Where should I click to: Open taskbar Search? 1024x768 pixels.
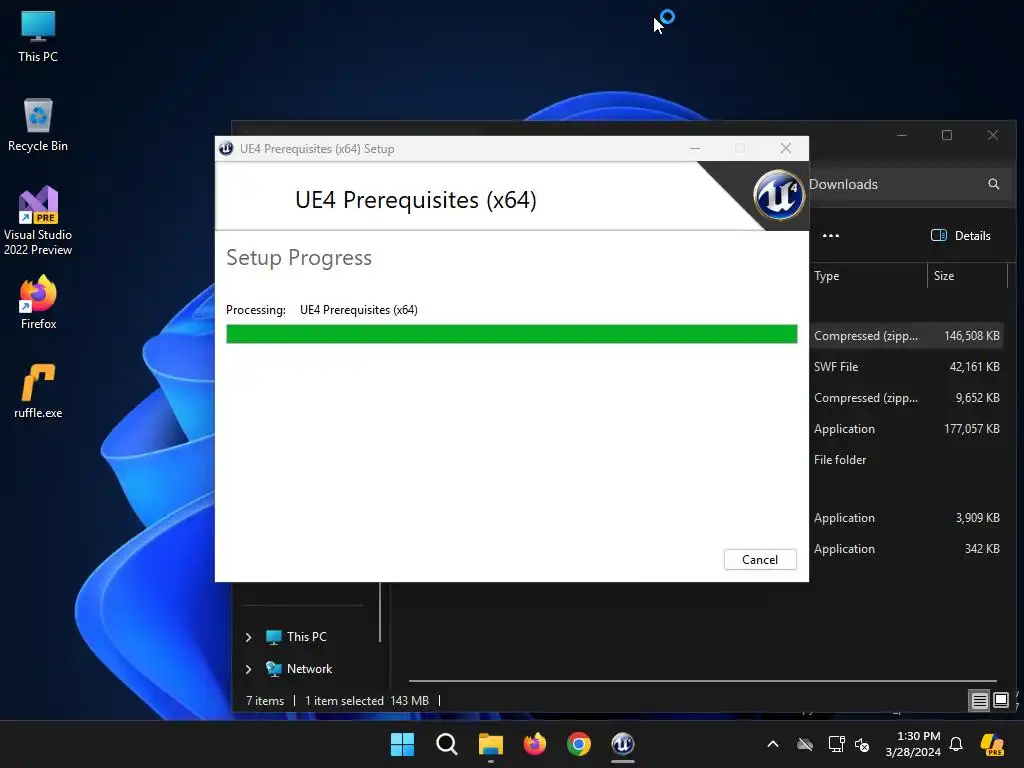[447, 744]
